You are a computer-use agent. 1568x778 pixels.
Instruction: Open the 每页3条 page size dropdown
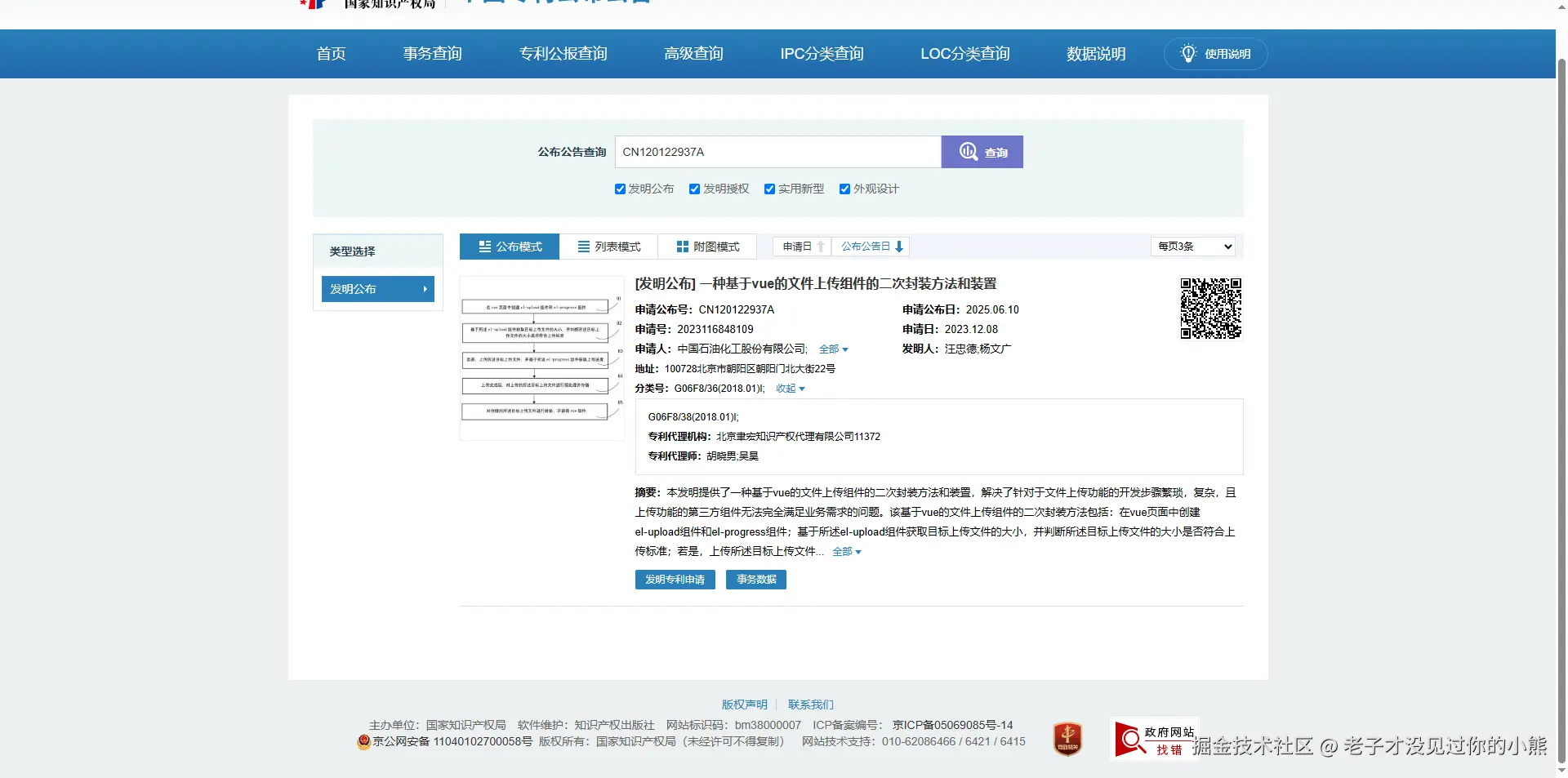1192,247
